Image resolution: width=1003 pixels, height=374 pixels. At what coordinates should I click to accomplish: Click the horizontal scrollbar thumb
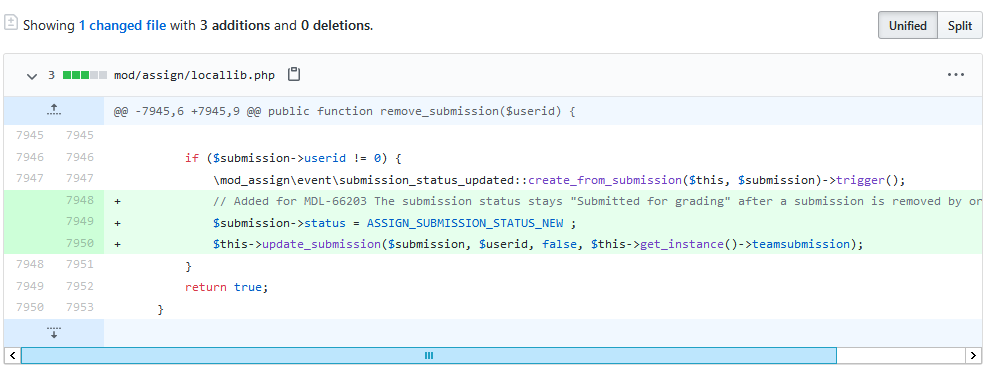[x=429, y=355]
